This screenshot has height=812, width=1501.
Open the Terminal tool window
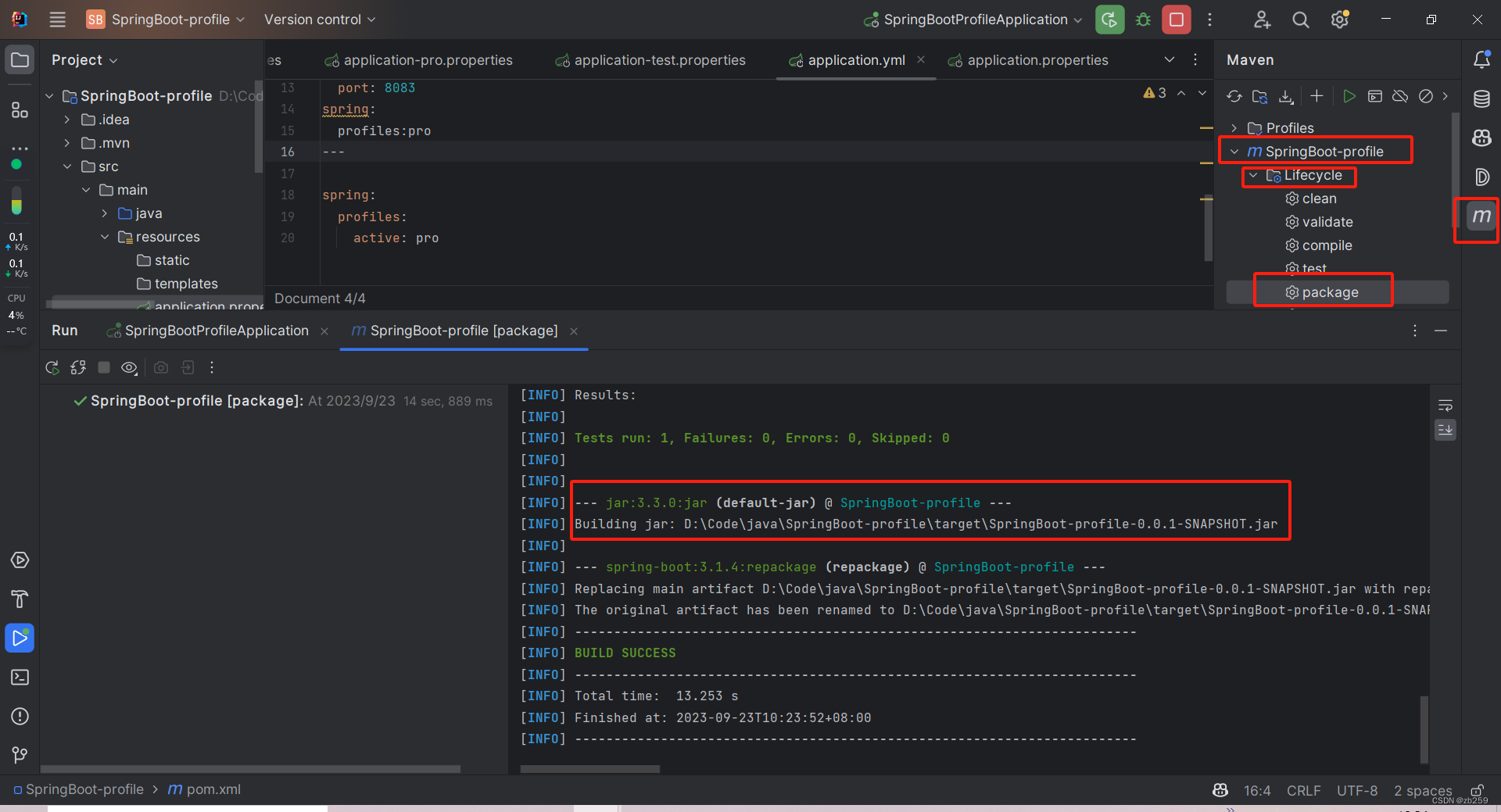click(x=20, y=677)
